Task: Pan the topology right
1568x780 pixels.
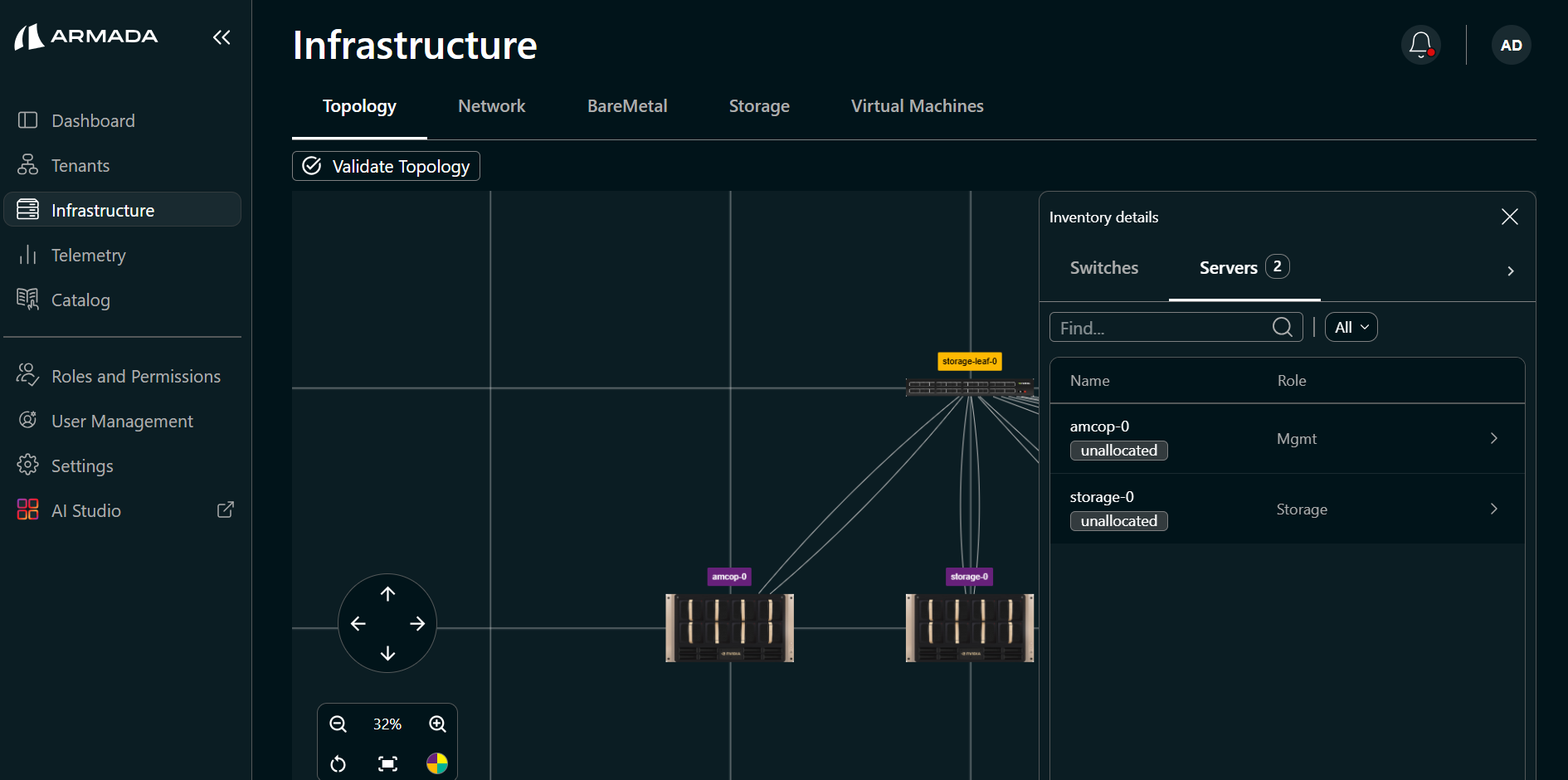Action: [417, 623]
